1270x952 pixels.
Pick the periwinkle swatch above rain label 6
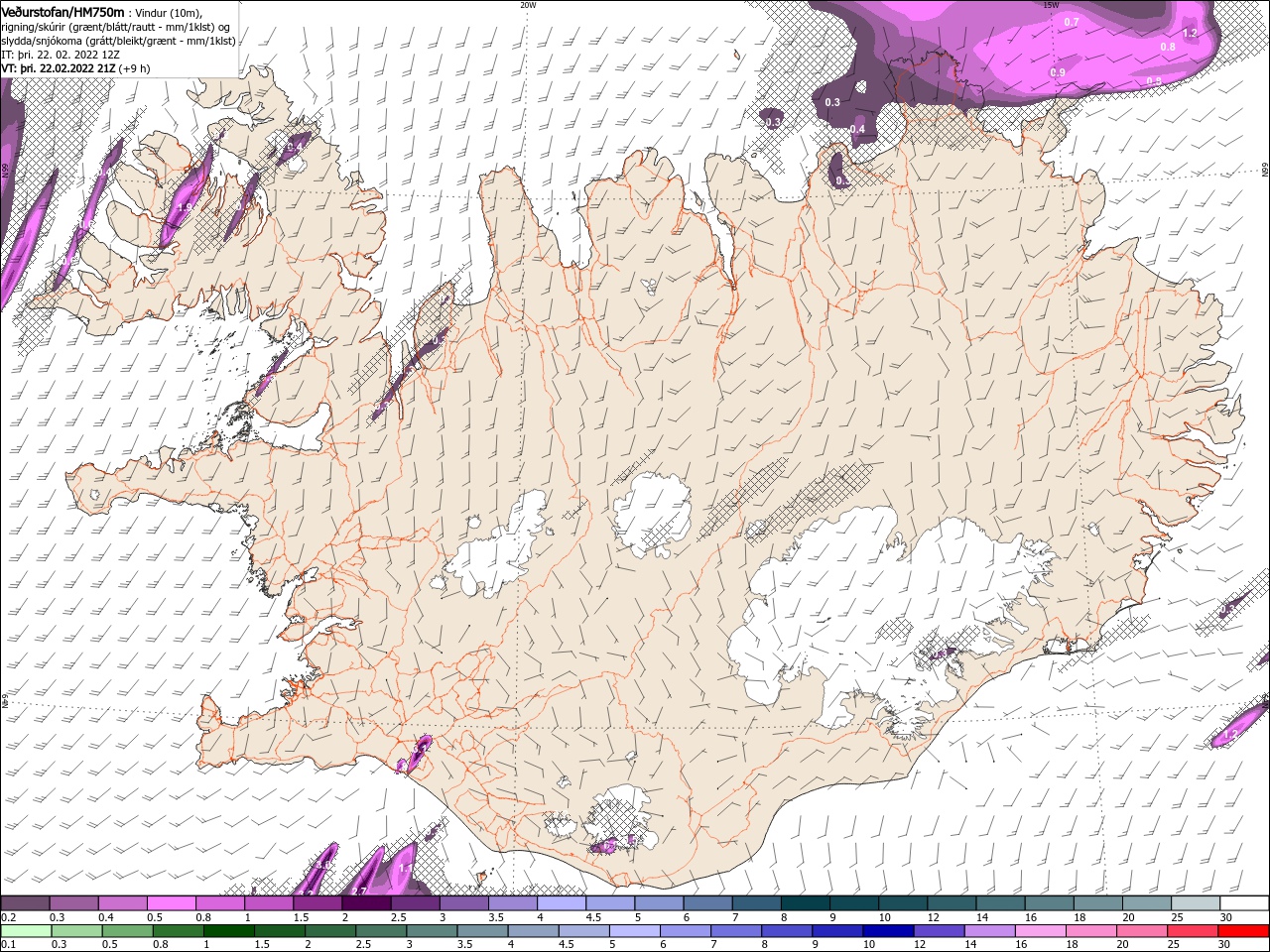(686, 931)
